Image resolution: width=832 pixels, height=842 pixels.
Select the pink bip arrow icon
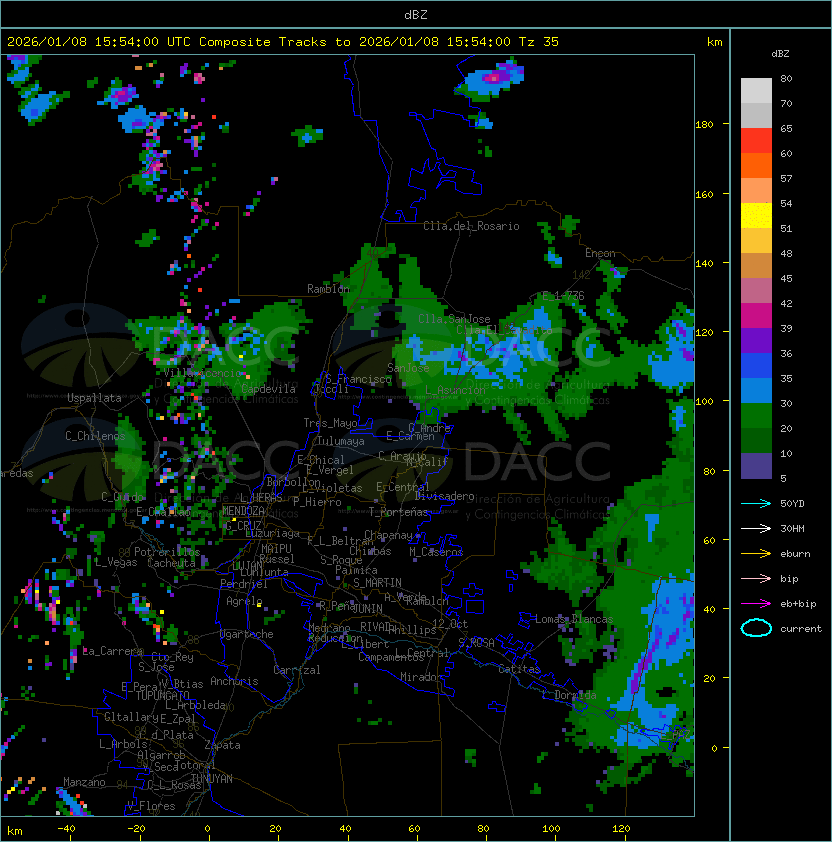pyautogui.click(x=756, y=578)
